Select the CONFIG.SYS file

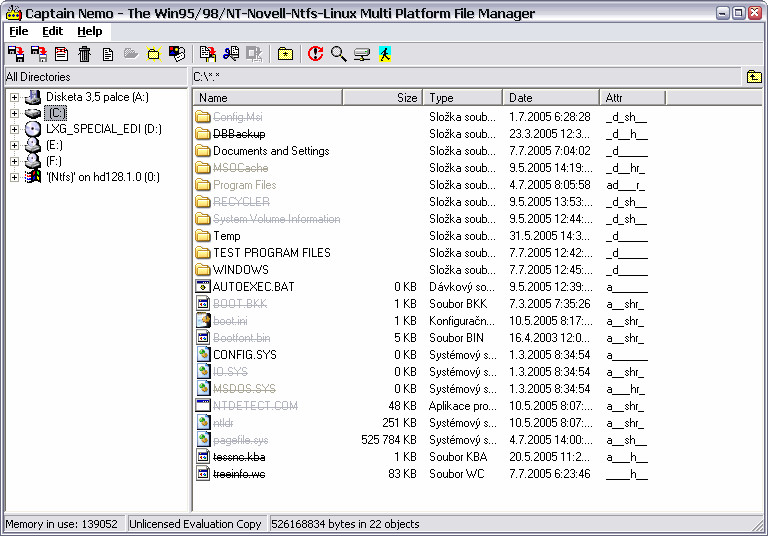point(244,355)
